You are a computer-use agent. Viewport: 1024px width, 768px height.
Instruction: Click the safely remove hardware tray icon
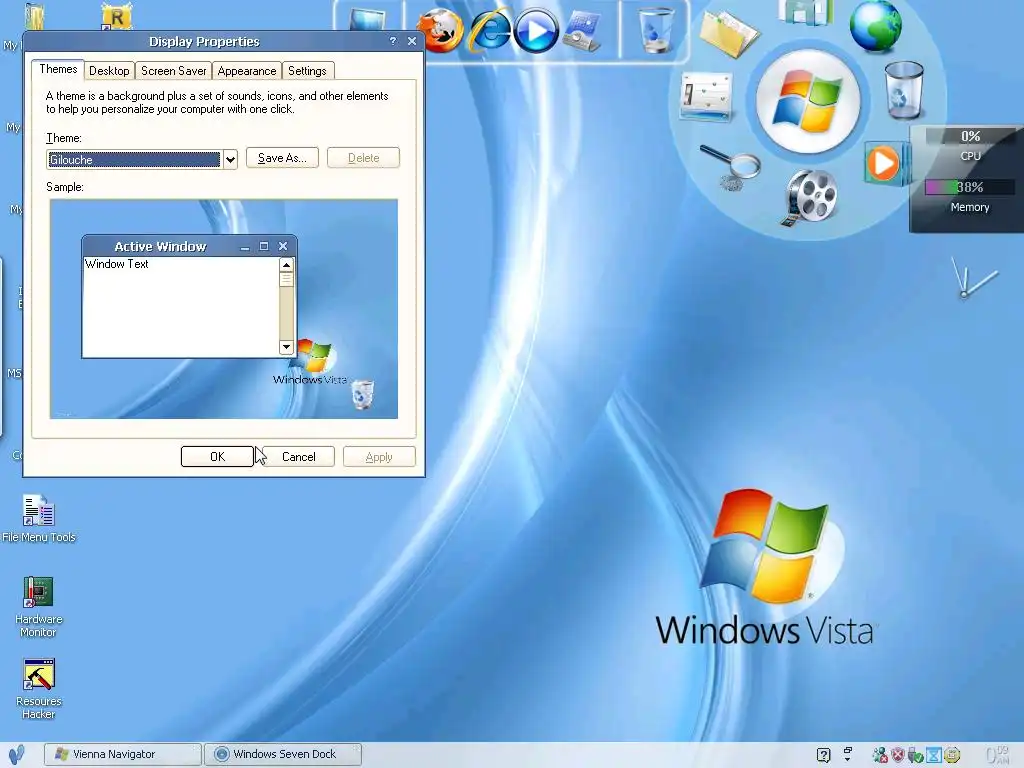(916, 756)
